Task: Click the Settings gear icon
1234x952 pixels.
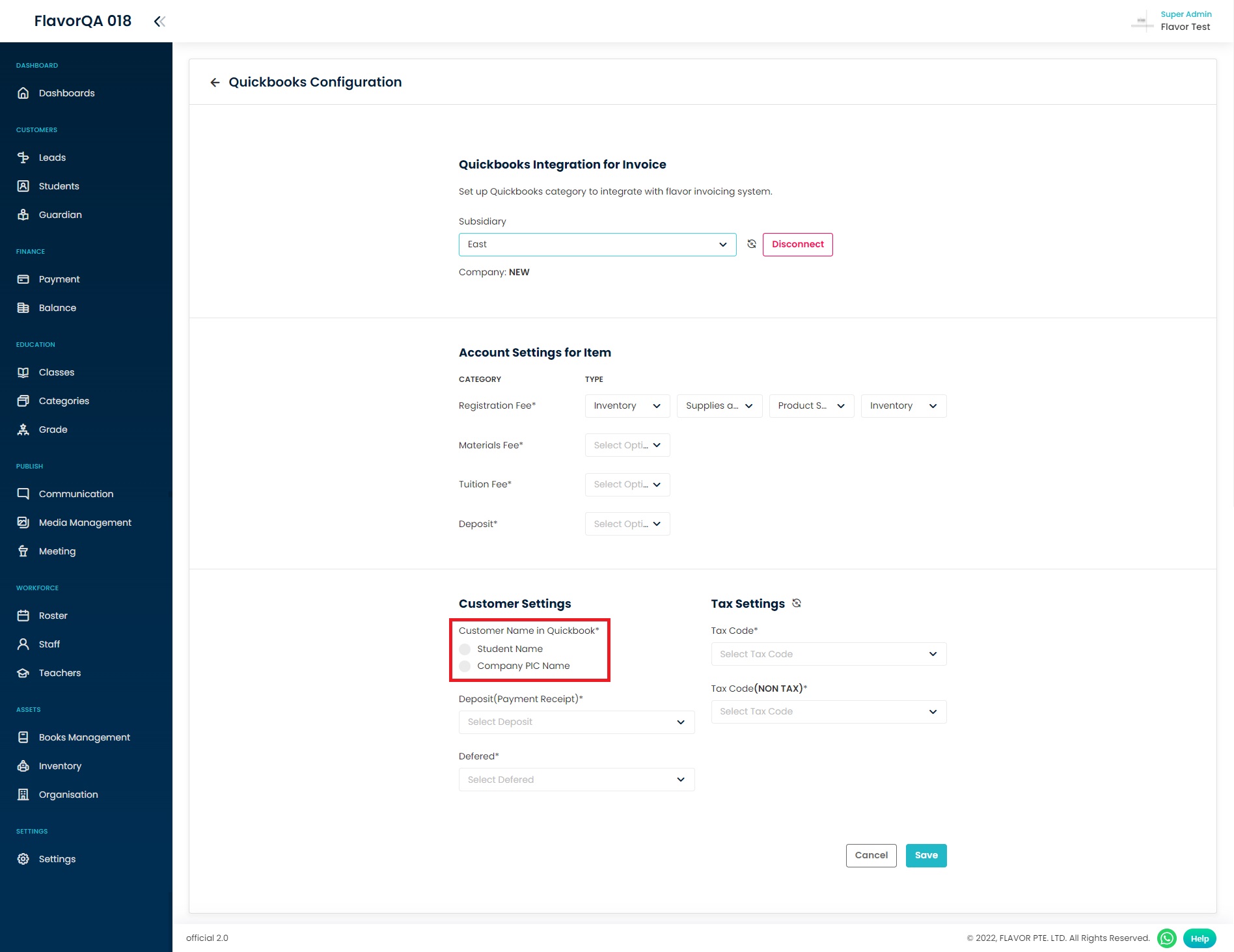Action: pos(23,859)
